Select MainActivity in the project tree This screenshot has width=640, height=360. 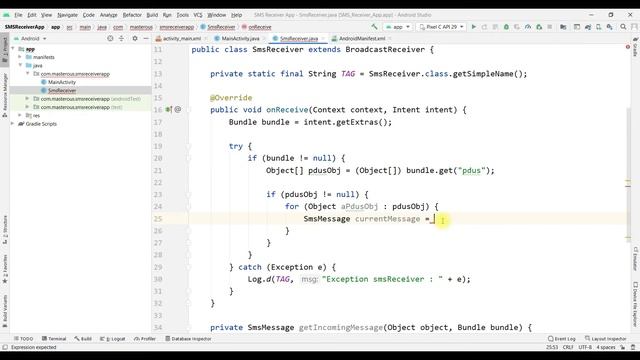click(x=62, y=82)
